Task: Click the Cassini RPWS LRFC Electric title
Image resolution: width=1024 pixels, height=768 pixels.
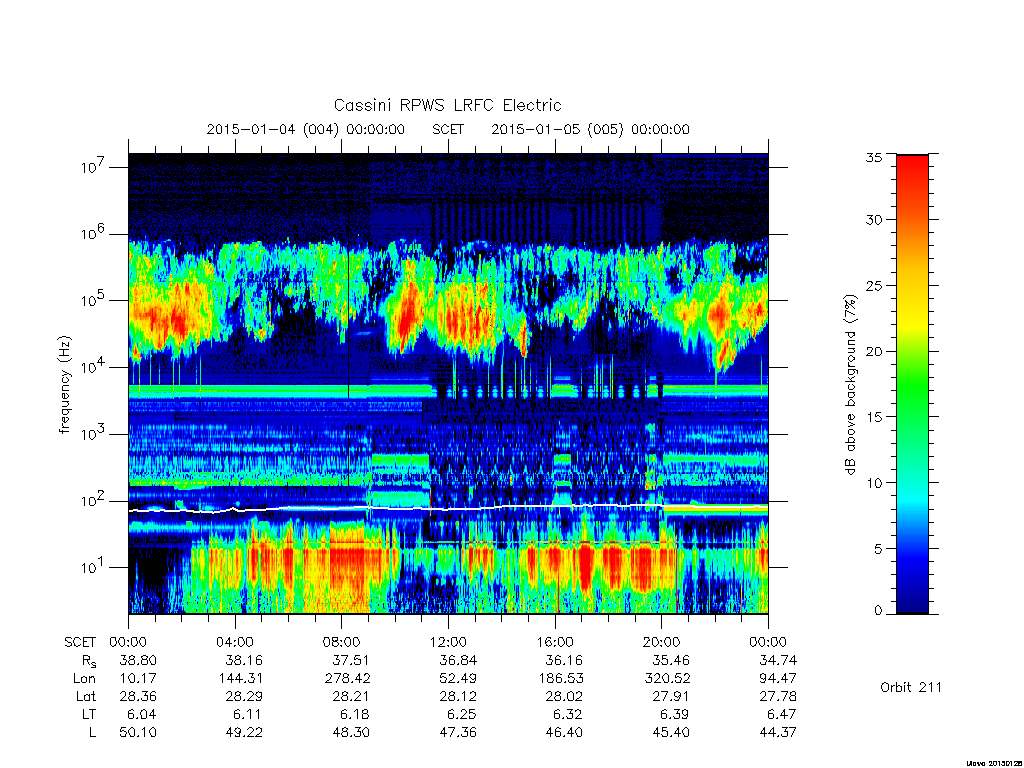Action: click(x=447, y=105)
